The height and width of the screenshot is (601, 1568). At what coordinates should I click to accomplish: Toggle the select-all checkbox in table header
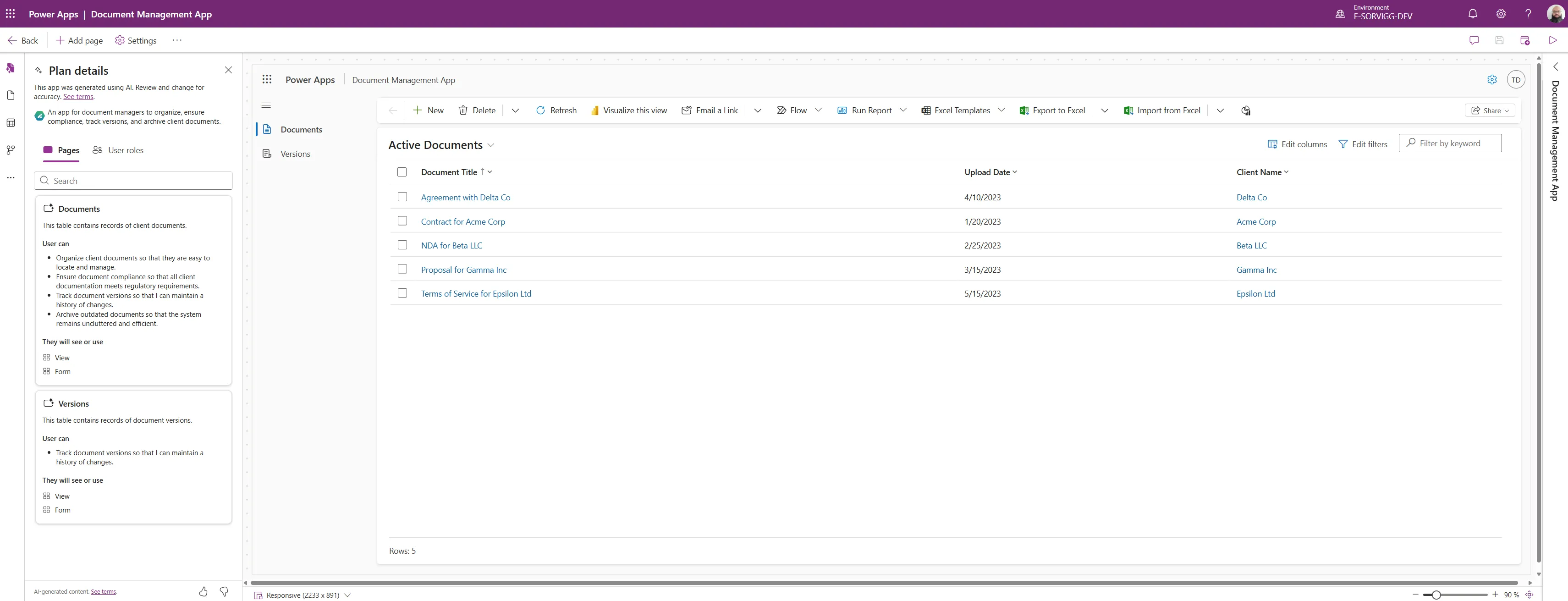click(402, 172)
